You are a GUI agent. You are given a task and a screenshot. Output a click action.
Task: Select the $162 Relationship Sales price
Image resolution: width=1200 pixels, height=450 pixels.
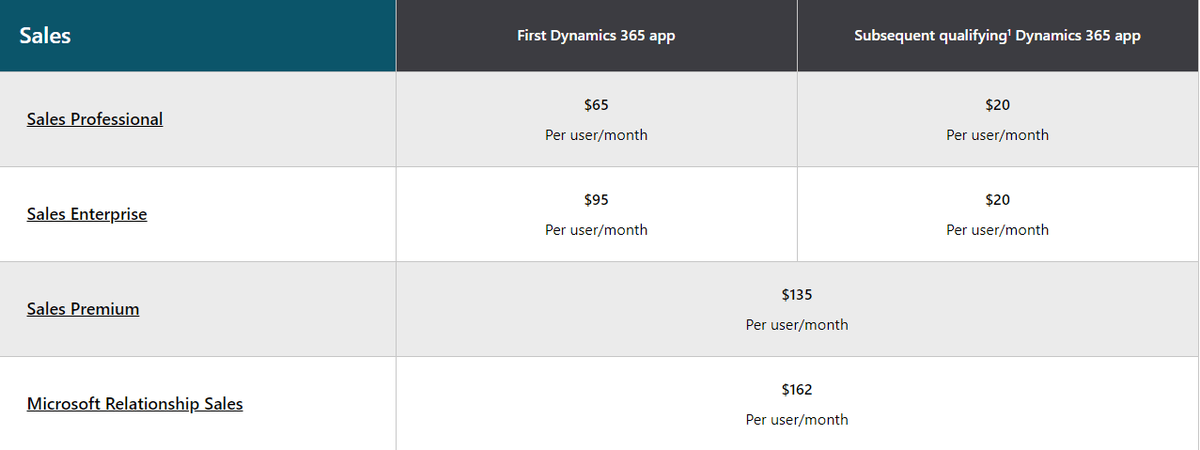pyautogui.click(x=797, y=389)
